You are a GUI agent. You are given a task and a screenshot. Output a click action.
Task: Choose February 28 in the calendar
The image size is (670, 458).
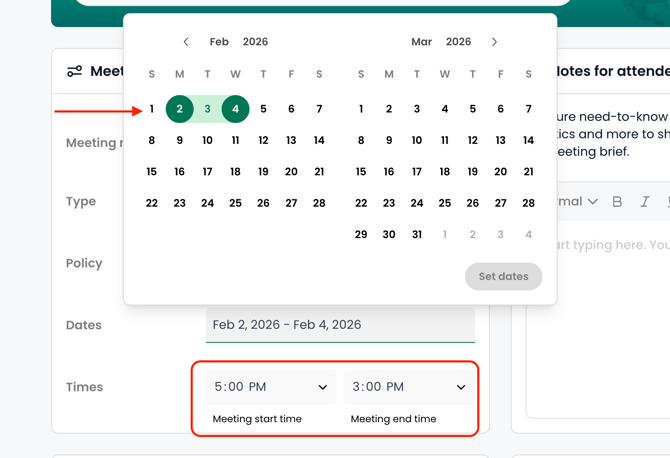pos(319,203)
